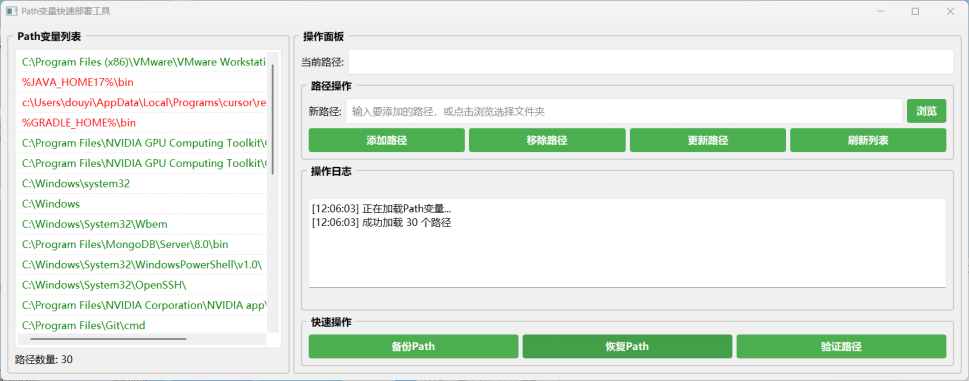Select the MongoDB Server 8.0 bin entry

click(143, 244)
